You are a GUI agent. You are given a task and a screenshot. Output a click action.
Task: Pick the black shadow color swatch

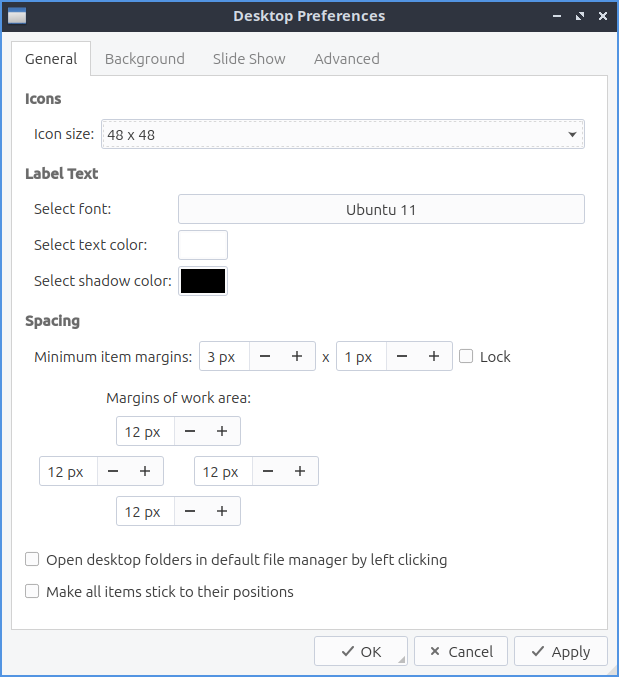coord(203,281)
